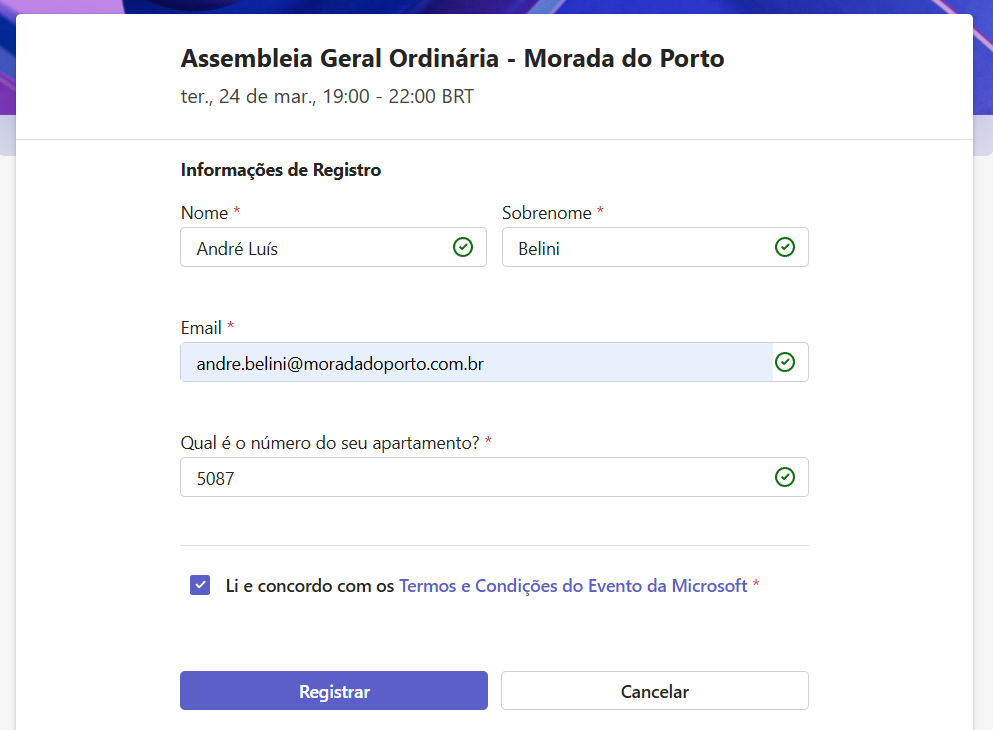
Task: Click the checkmark icon in the apartment number field
Action: (785, 477)
